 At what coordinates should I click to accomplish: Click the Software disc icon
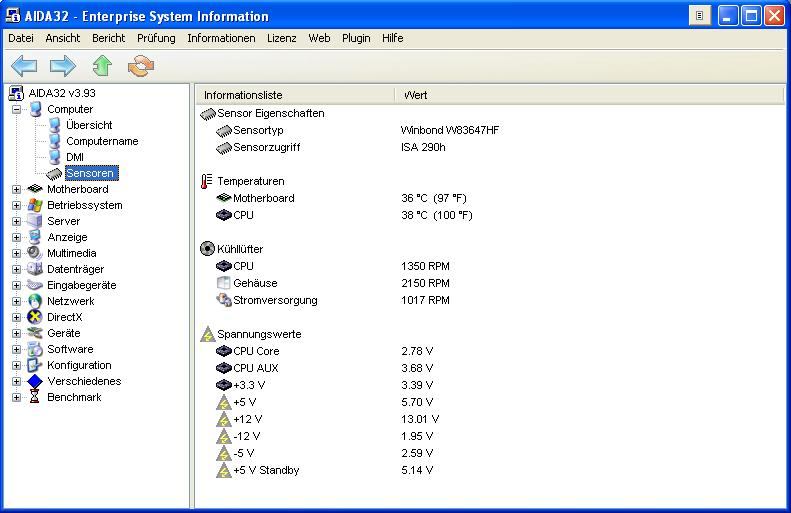pyautogui.click(x=35, y=349)
